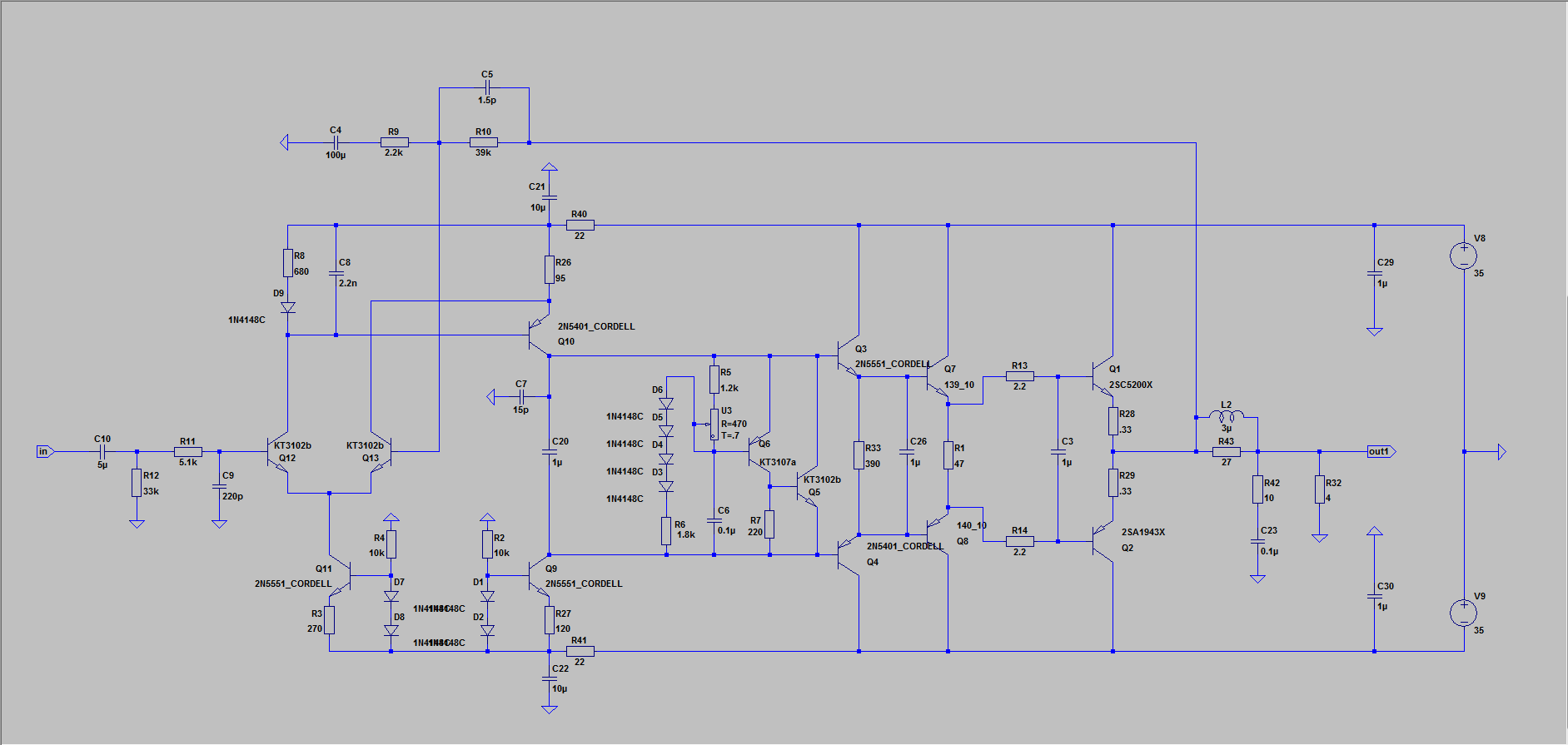Select transistor Q11 symbol
The height and width of the screenshot is (745, 1568).
(340, 575)
